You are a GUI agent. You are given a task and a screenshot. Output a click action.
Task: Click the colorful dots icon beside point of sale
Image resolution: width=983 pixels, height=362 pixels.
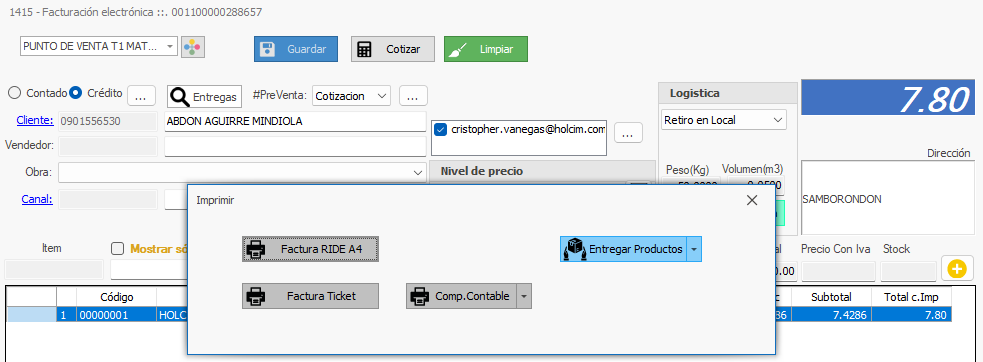click(194, 47)
